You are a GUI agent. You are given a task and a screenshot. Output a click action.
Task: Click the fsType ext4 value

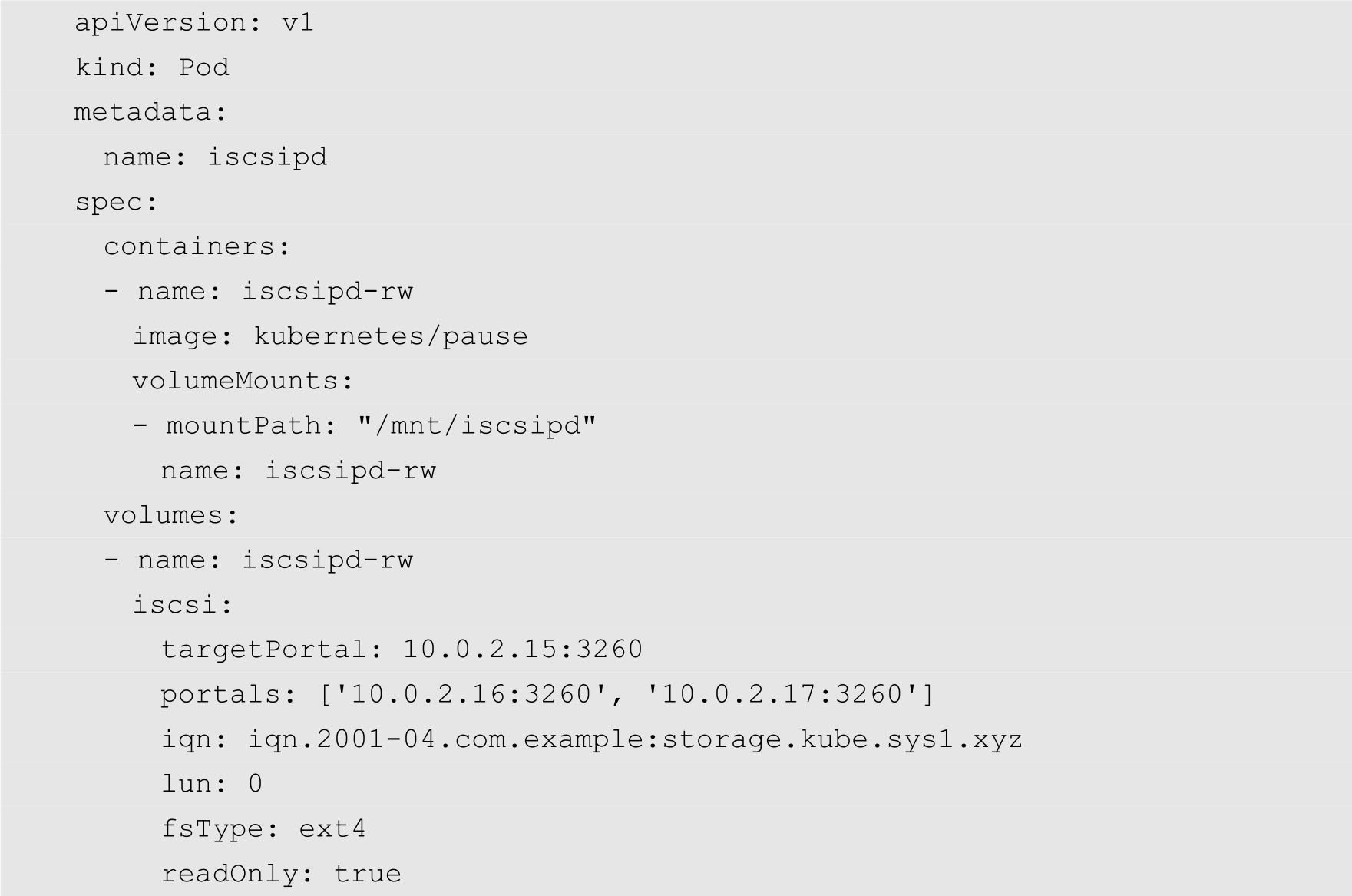tap(332, 829)
